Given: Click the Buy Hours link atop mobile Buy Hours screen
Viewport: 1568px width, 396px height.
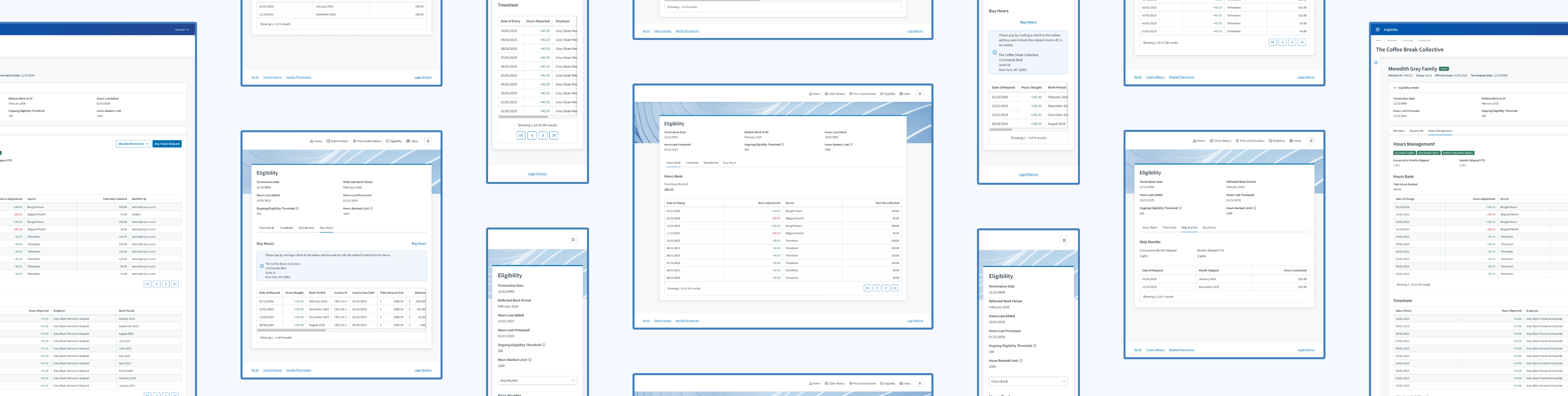Looking at the screenshot, I should click(x=1028, y=23).
